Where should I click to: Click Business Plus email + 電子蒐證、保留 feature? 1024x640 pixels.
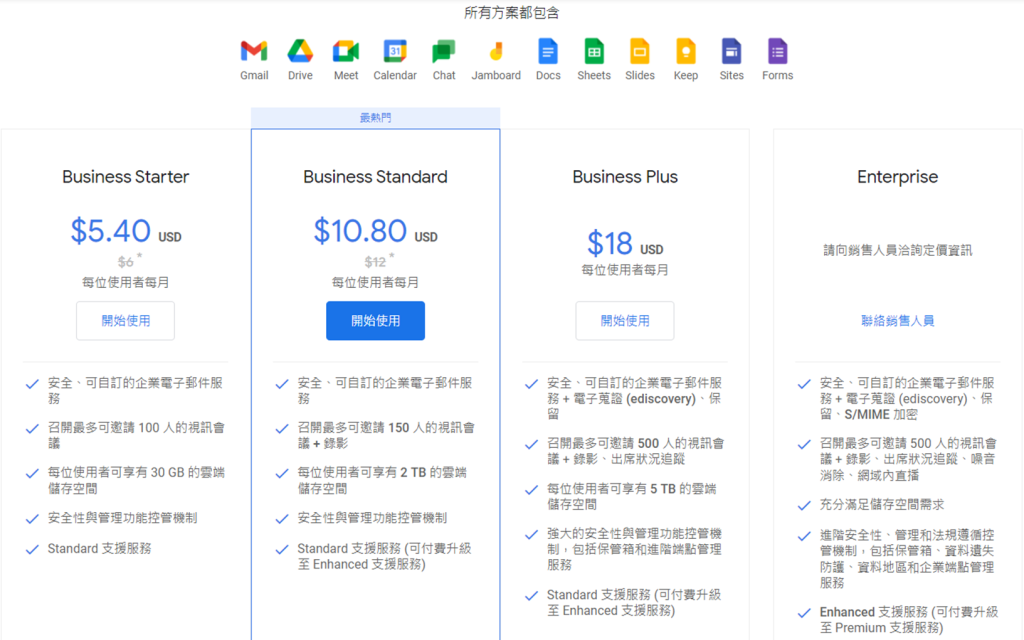(x=635, y=398)
